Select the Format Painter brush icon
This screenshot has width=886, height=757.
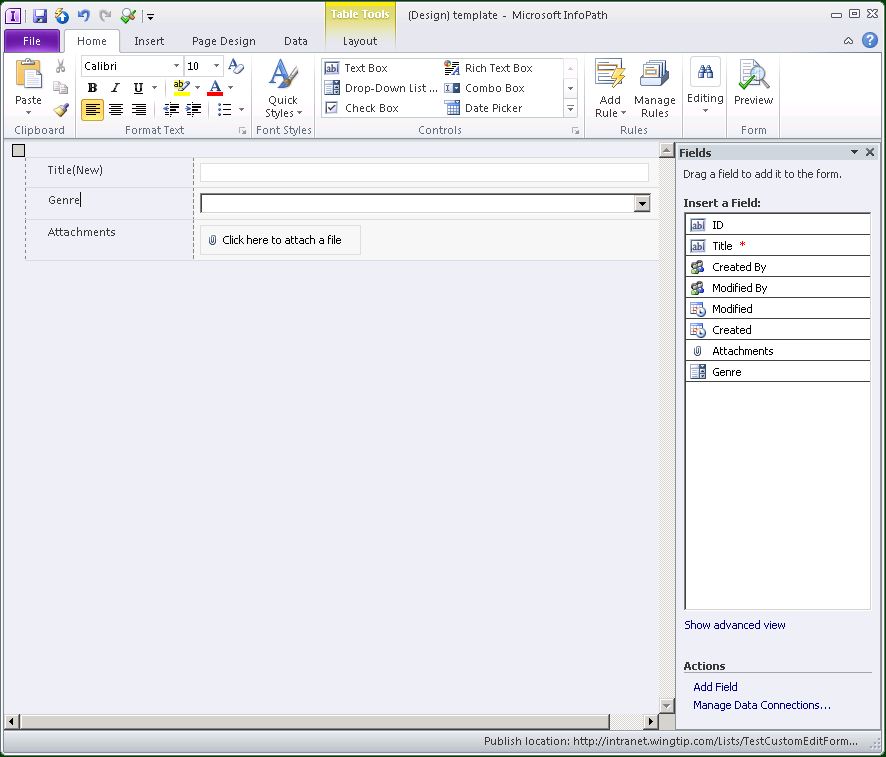[x=61, y=110]
